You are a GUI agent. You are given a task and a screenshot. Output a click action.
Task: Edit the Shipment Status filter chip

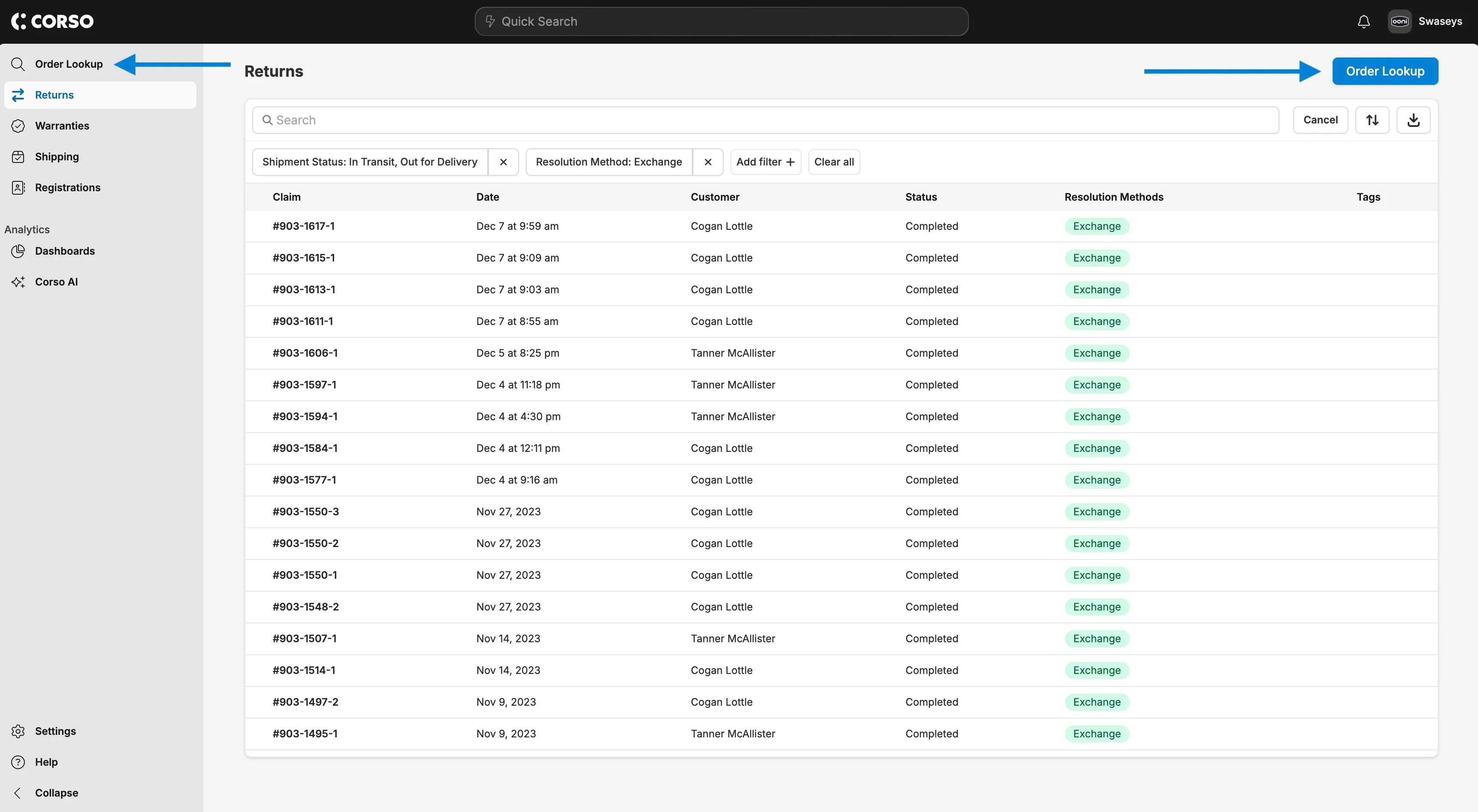point(370,162)
